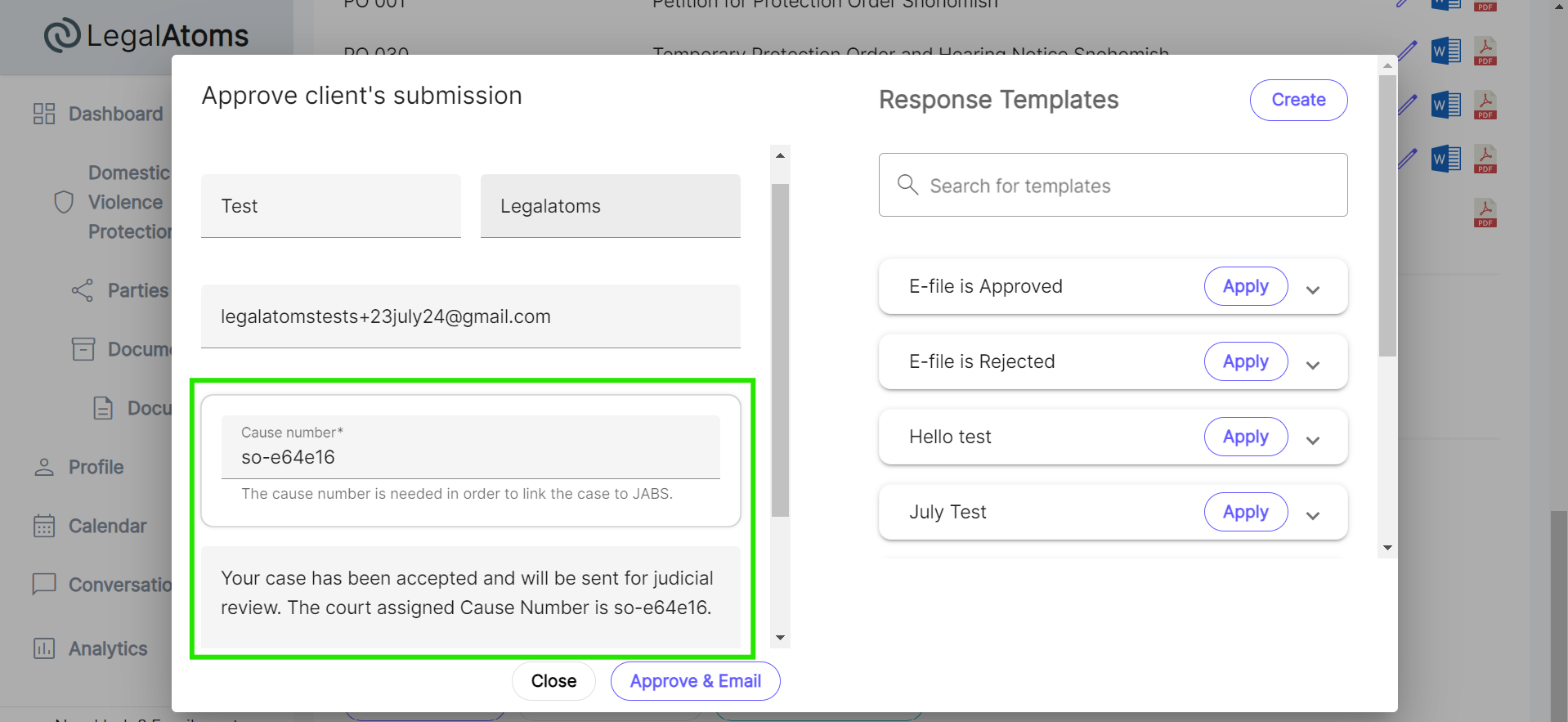Screen dimensions: 1568x722
Task: Click the Dashboard grid icon
Action: tap(44, 114)
